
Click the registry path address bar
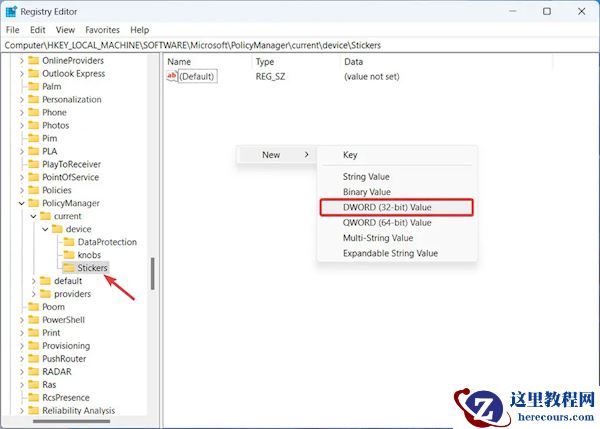point(300,45)
